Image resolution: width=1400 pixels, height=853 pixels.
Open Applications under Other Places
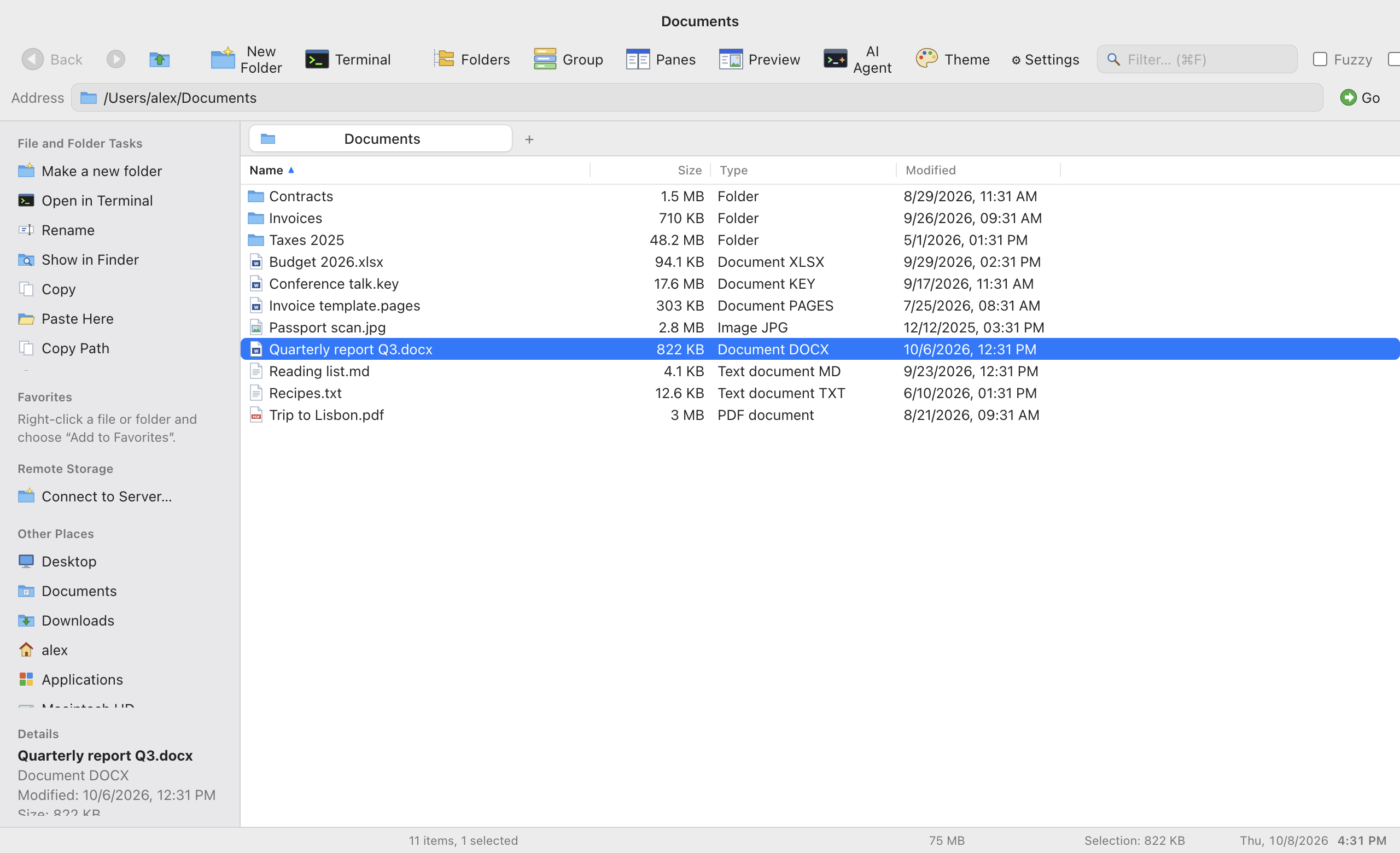coord(71,679)
